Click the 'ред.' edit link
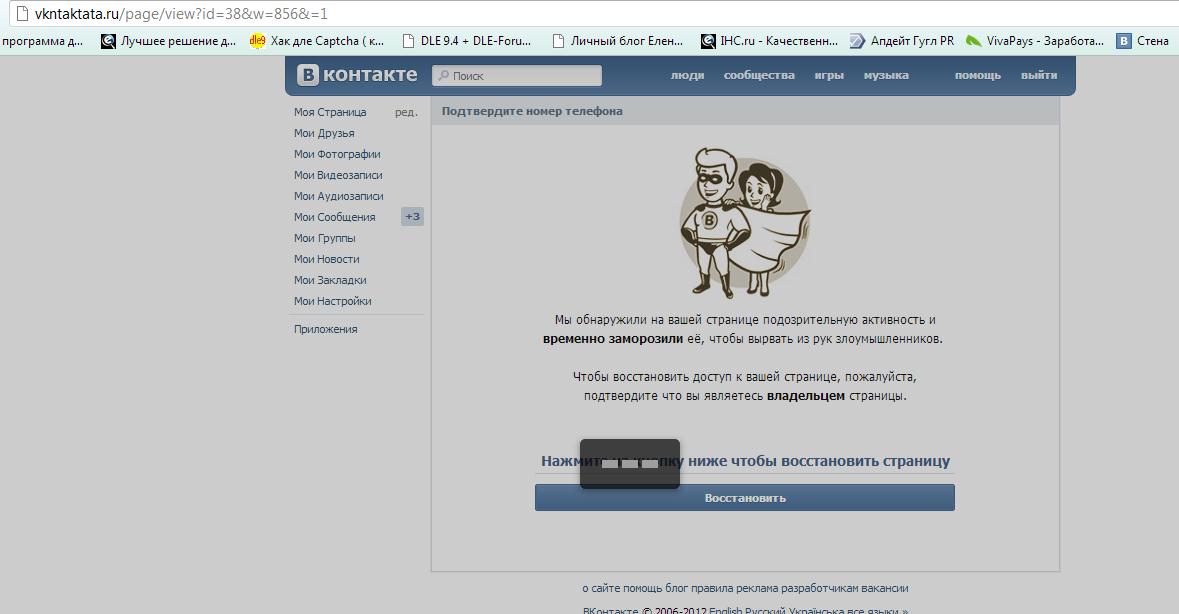This screenshot has height=614, width=1179. 406,112
